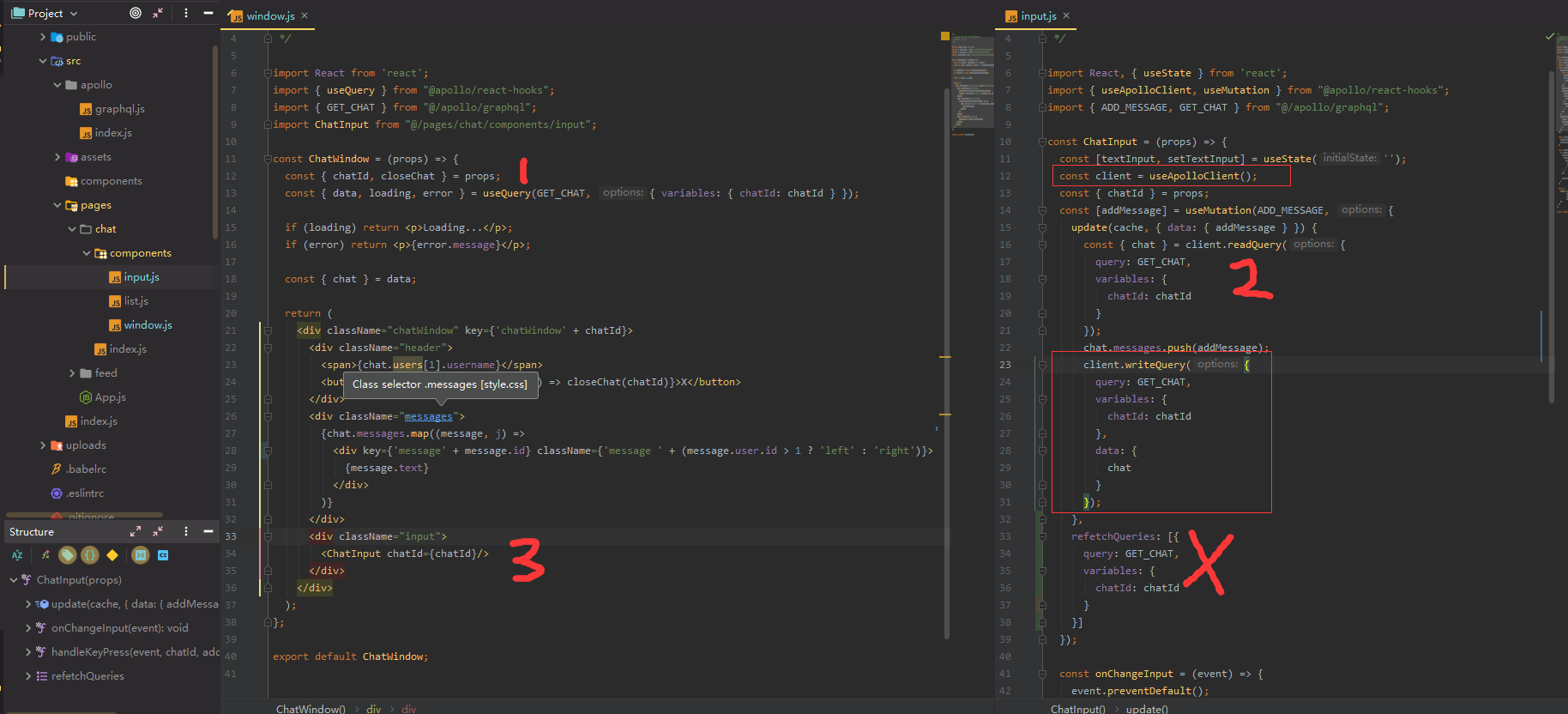
Task: Fold the import block at line 6 in window.js
Action: (268, 73)
